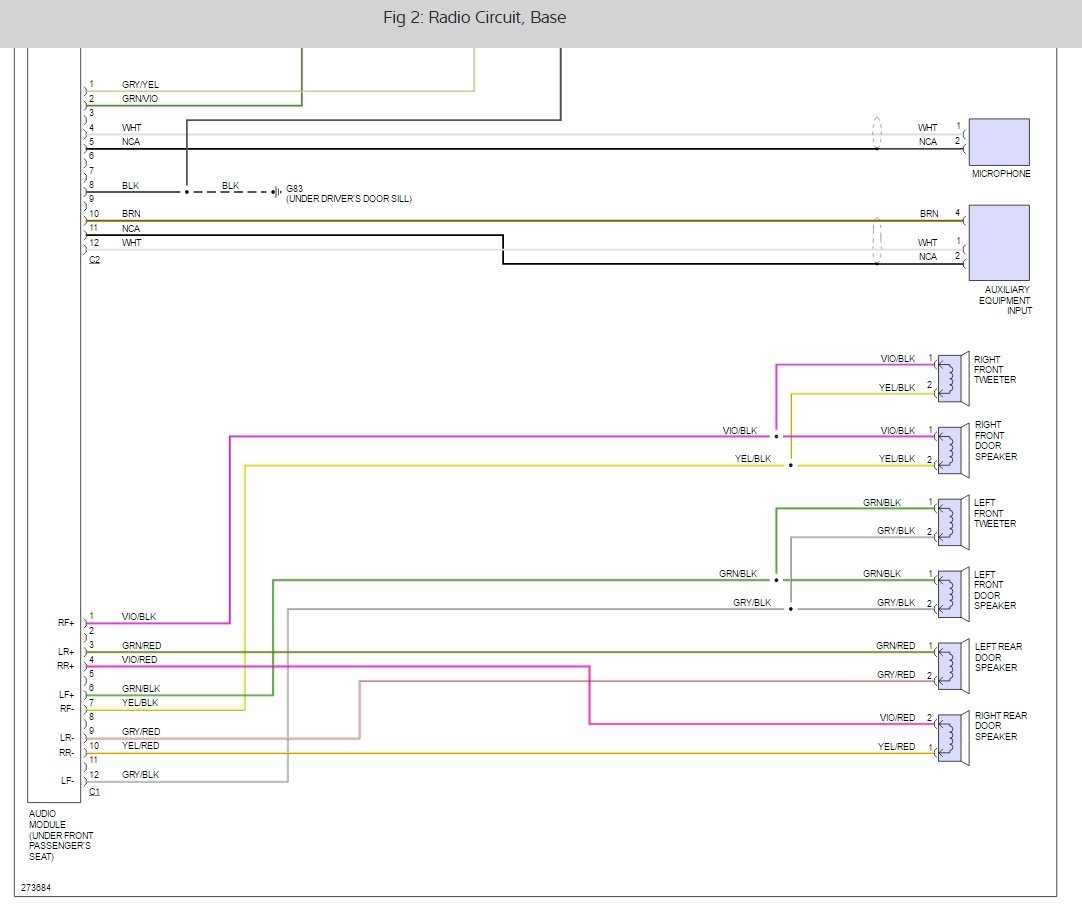Click the right front tweeter speaker symbol
Viewport: 1082px width, 918px height.
952,378
